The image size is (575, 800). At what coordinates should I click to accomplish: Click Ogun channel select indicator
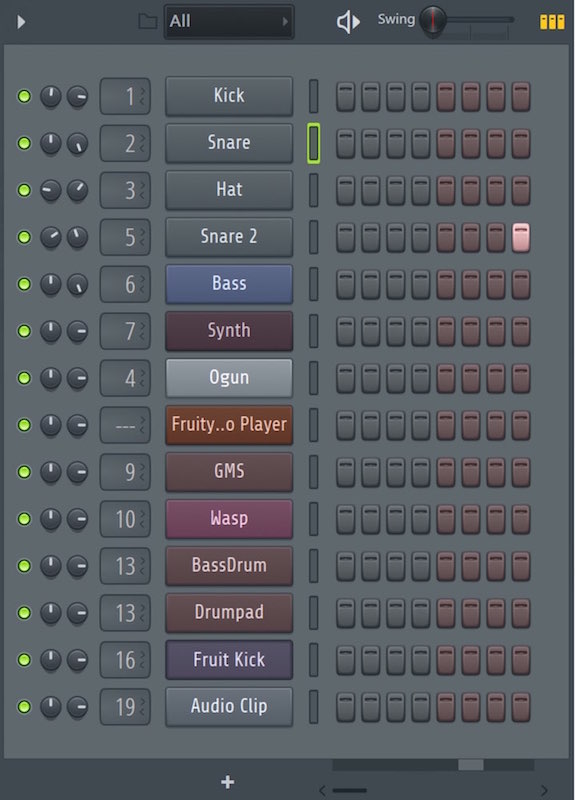[314, 378]
